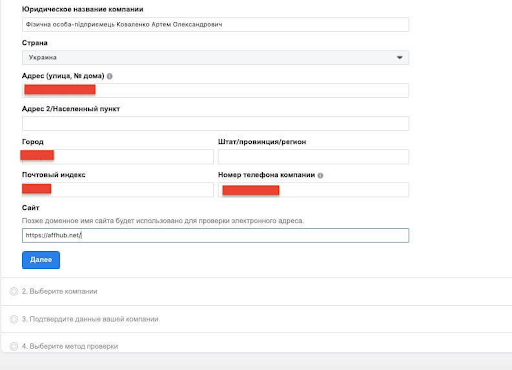This screenshot has height=370, width=512.
Task: Click the Сайт label heading
Action: [x=31, y=208]
